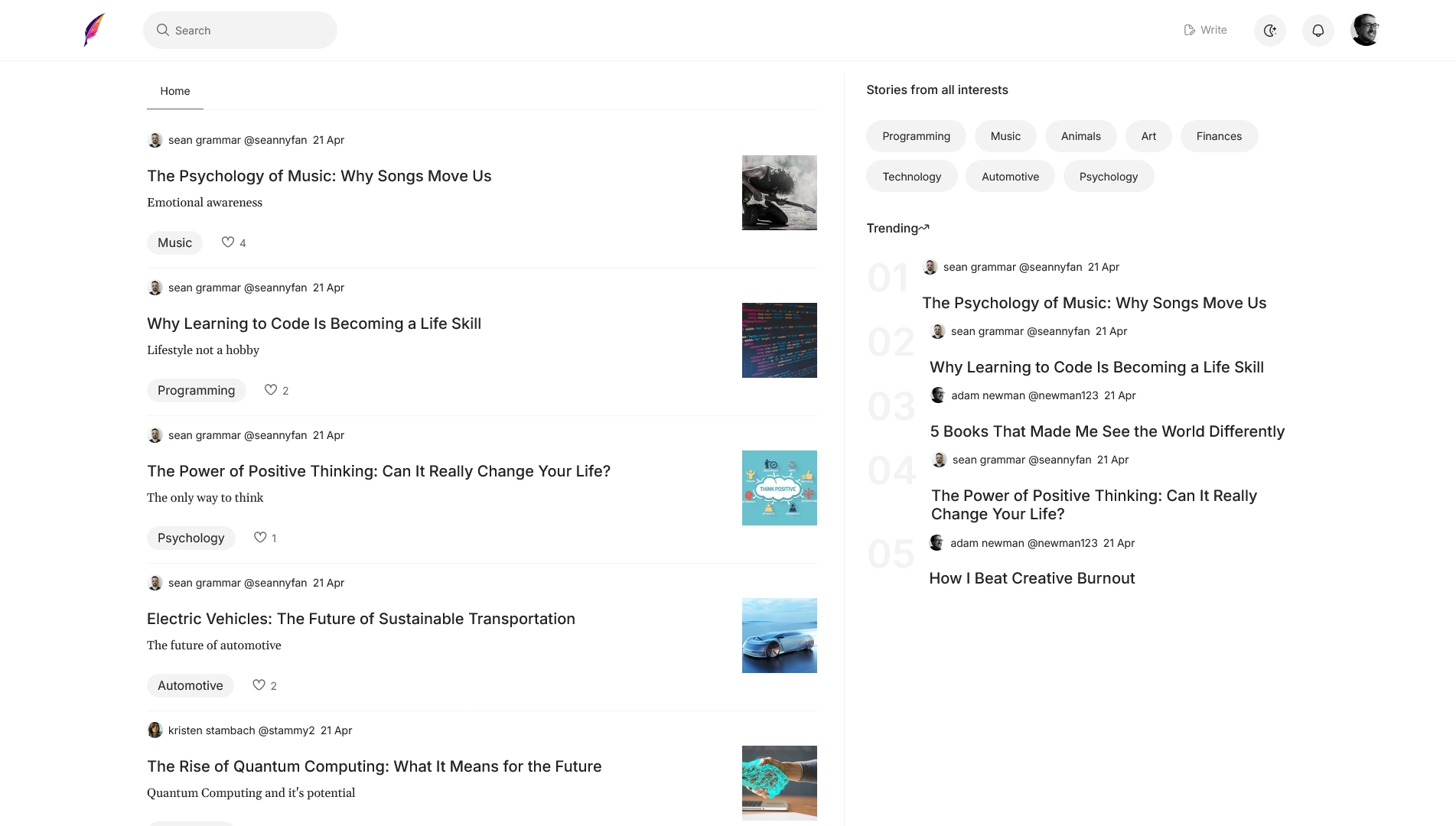Click the Write pencil icon
The width and height of the screenshot is (1456, 826).
click(1190, 31)
